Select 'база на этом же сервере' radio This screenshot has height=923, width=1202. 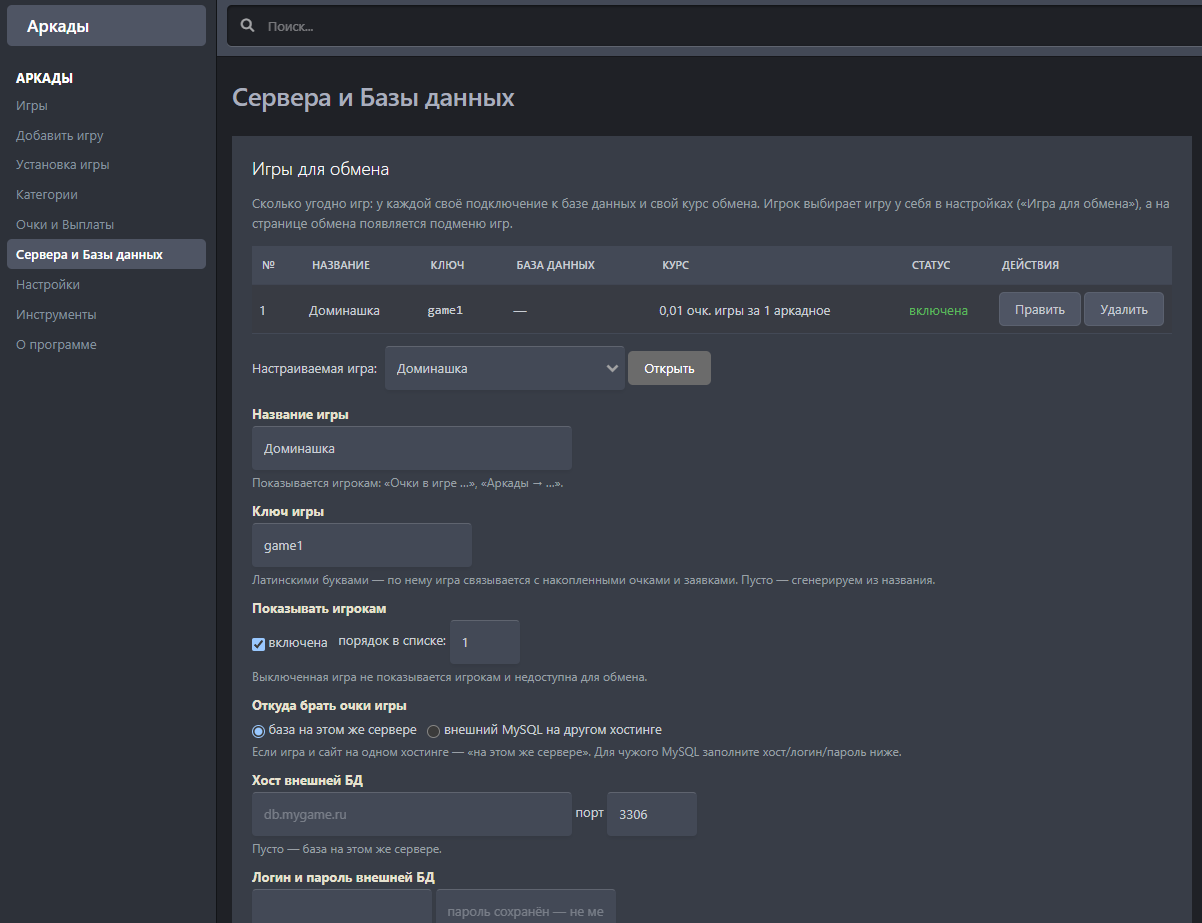[x=258, y=731]
